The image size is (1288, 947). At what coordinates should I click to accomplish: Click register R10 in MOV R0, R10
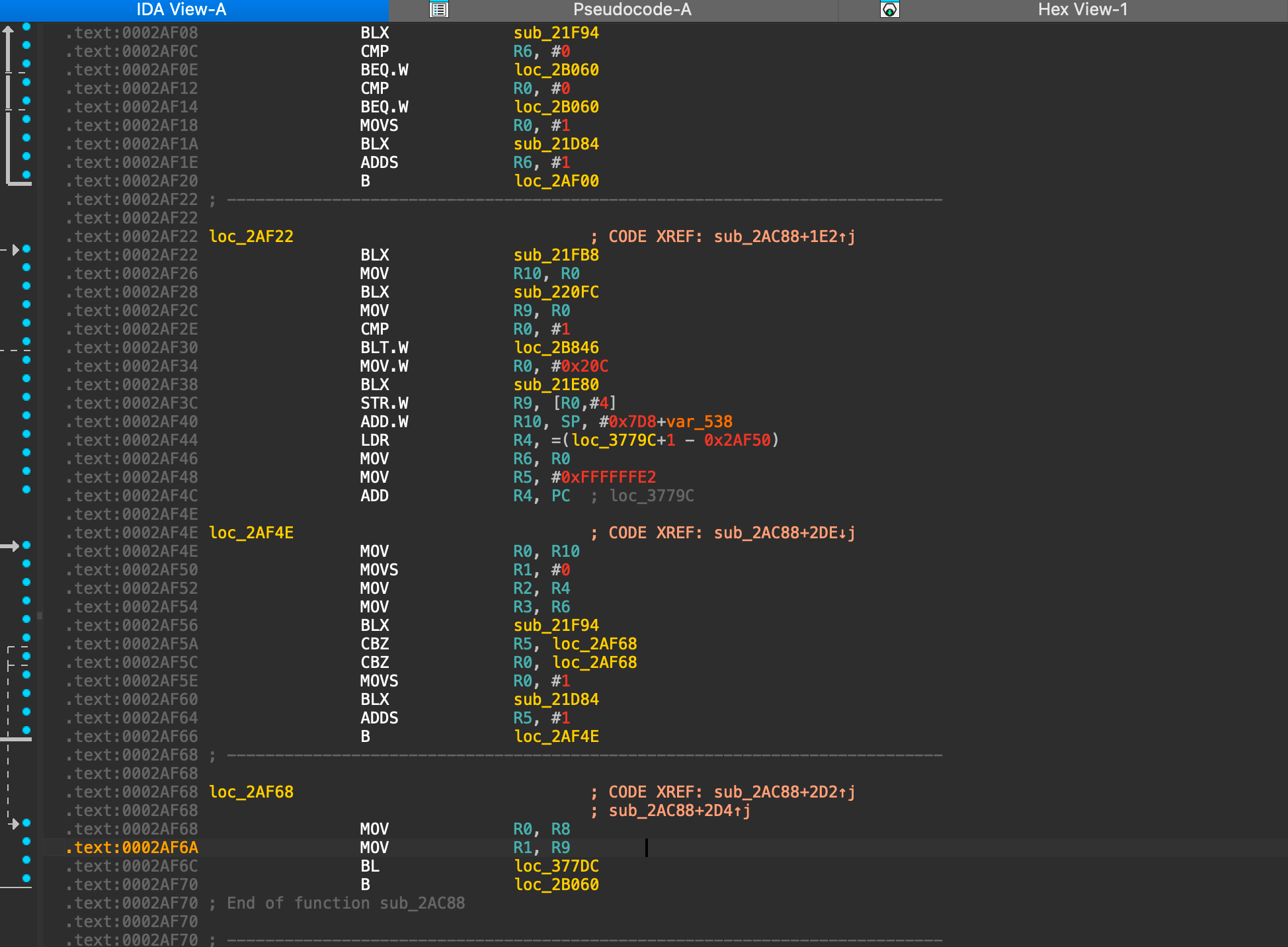[x=565, y=551]
